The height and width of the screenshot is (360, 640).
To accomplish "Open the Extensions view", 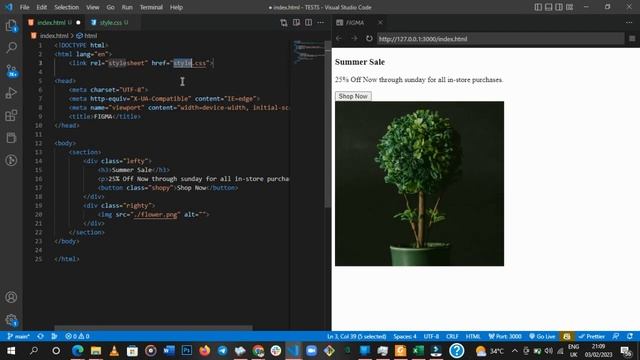I will (11, 116).
